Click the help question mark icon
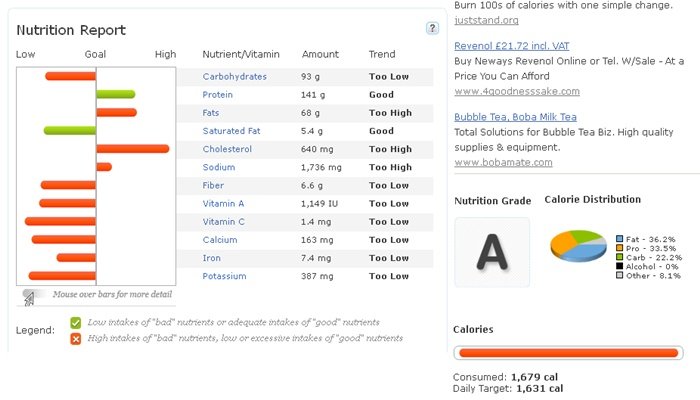This screenshot has height=400, width=700. click(x=432, y=28)
